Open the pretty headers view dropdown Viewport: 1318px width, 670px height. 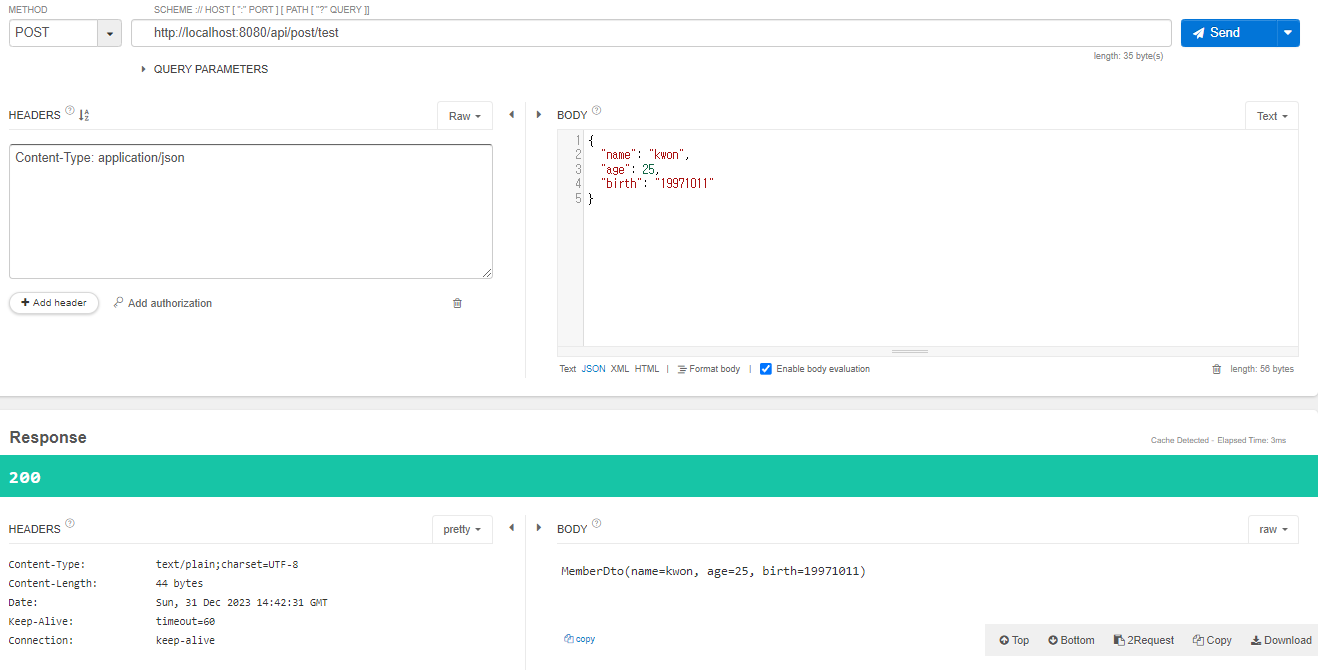(462, 529)
